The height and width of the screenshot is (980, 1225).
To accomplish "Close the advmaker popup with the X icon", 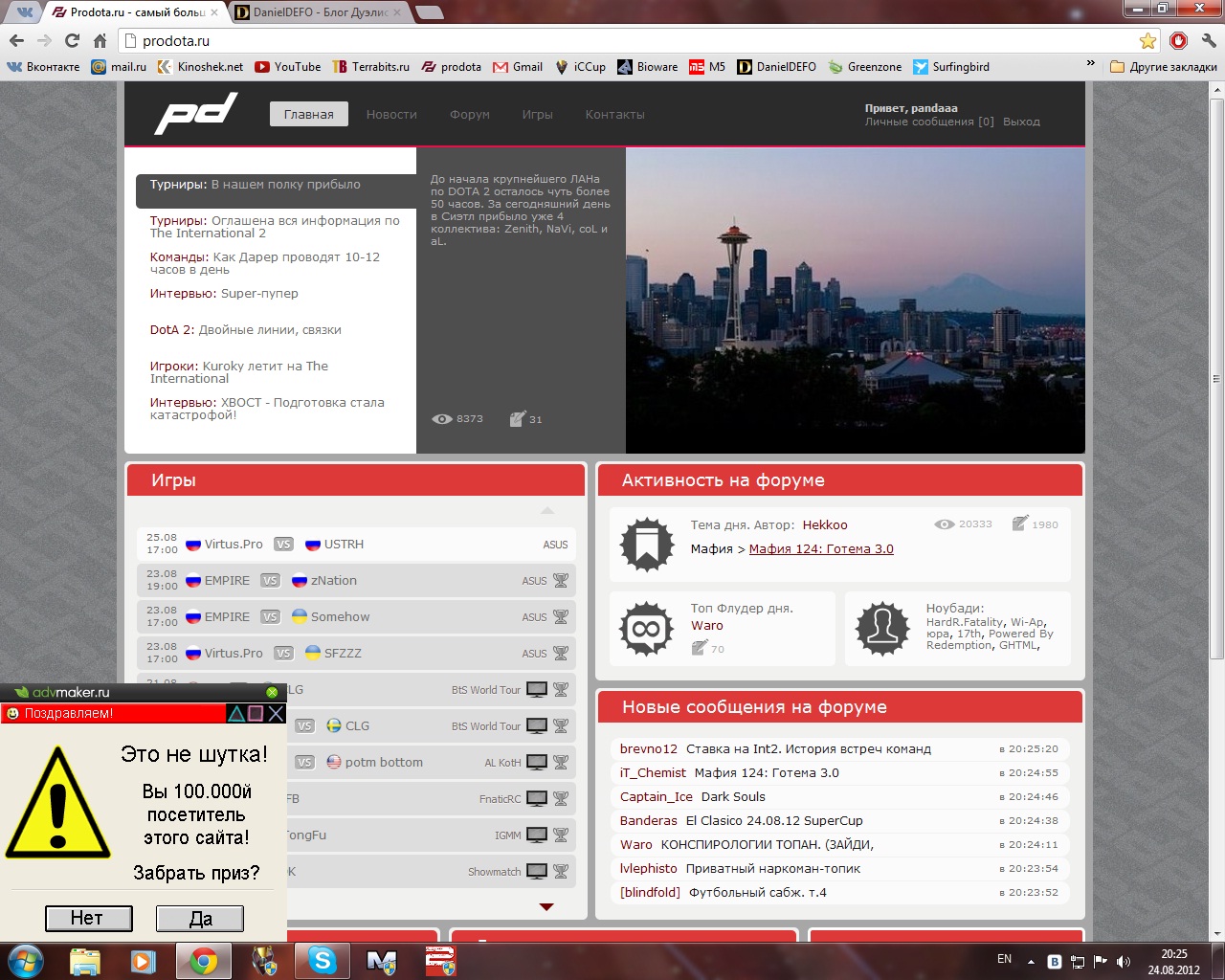I will [x=276, y=713].
